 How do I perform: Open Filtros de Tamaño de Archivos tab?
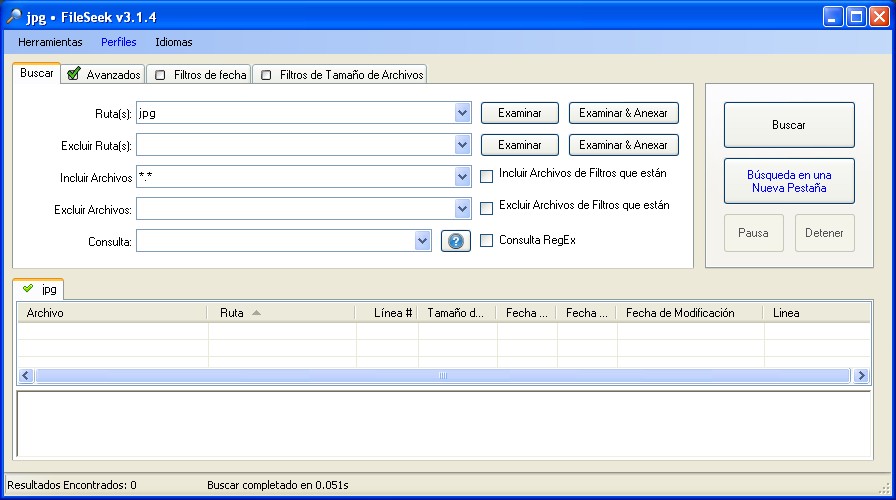tap(340, 74)
